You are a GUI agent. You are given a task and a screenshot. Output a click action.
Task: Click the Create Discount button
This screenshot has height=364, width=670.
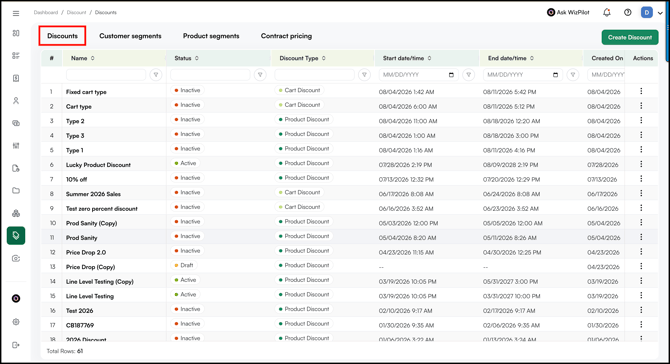(630, 37)
